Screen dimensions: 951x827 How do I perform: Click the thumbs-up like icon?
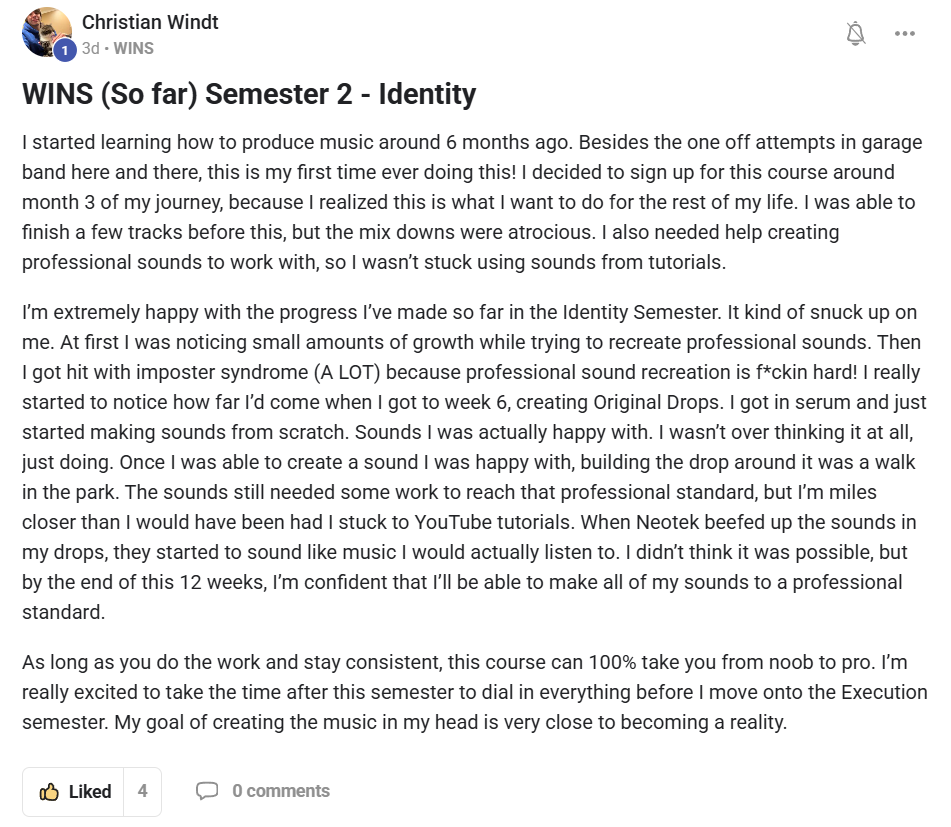point(49,792)
